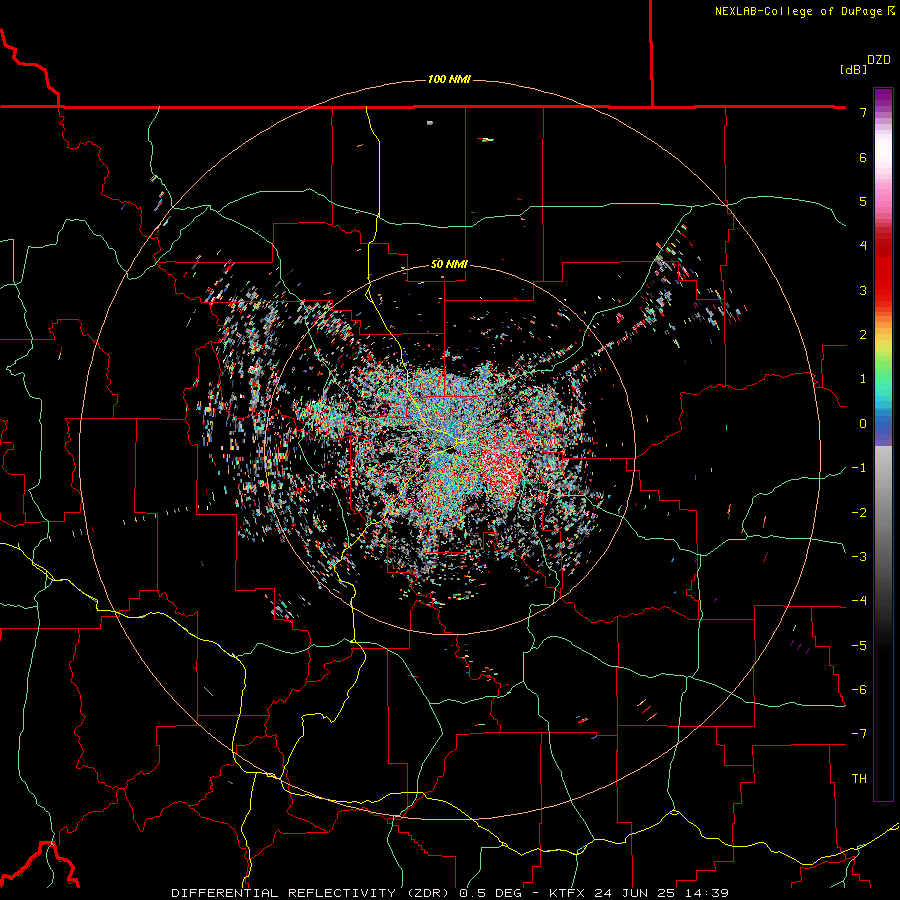Click the 4 value on the color scale
Viewport: 900px width, 900px height.
coord(863,246)
